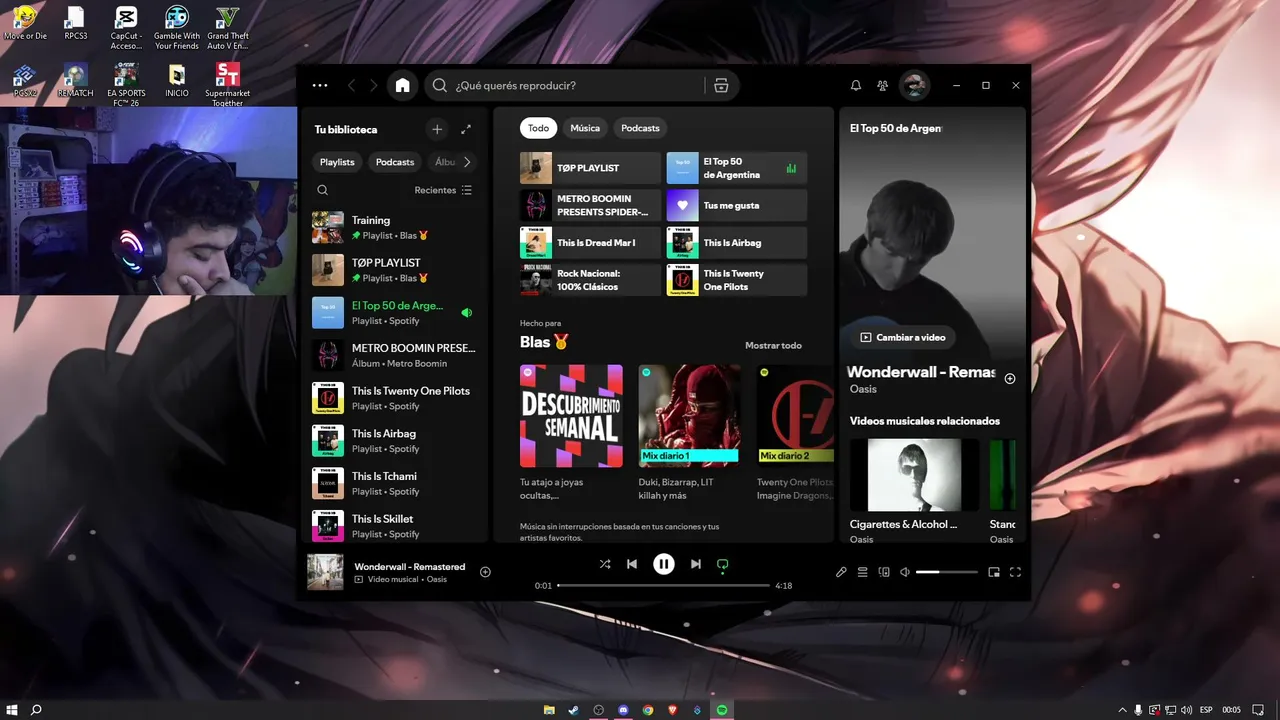Open Discord from the taskbar
Screen dimensions: 1280x720
[x=623, y=710]
